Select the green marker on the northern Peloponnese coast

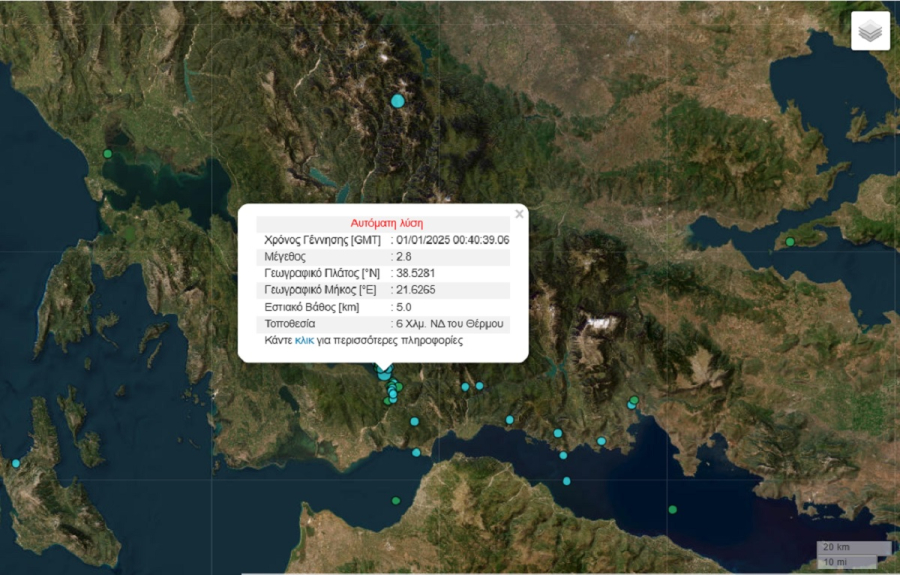point(395,501)
